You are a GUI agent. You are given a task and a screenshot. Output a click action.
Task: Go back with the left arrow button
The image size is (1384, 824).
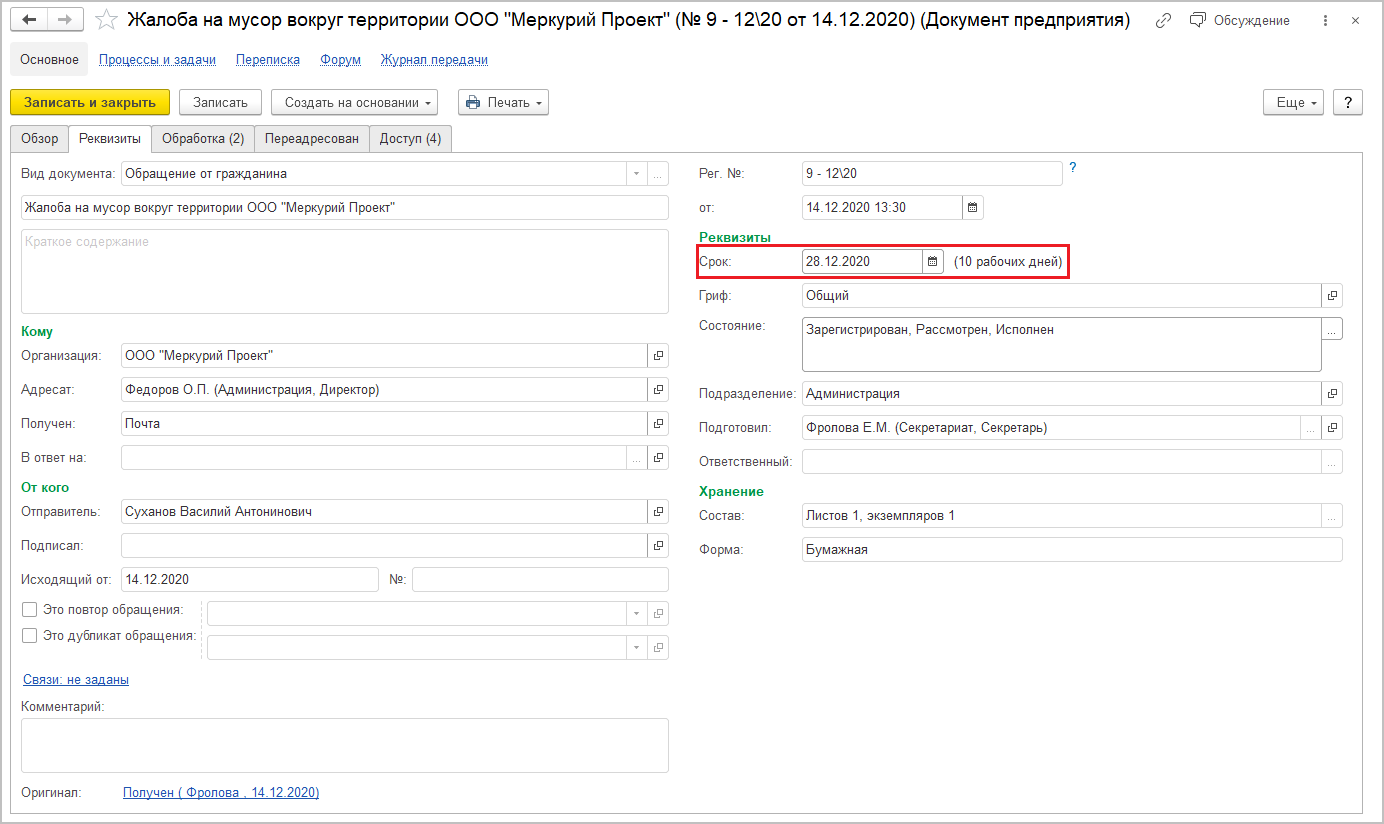[x=29, y=20]
